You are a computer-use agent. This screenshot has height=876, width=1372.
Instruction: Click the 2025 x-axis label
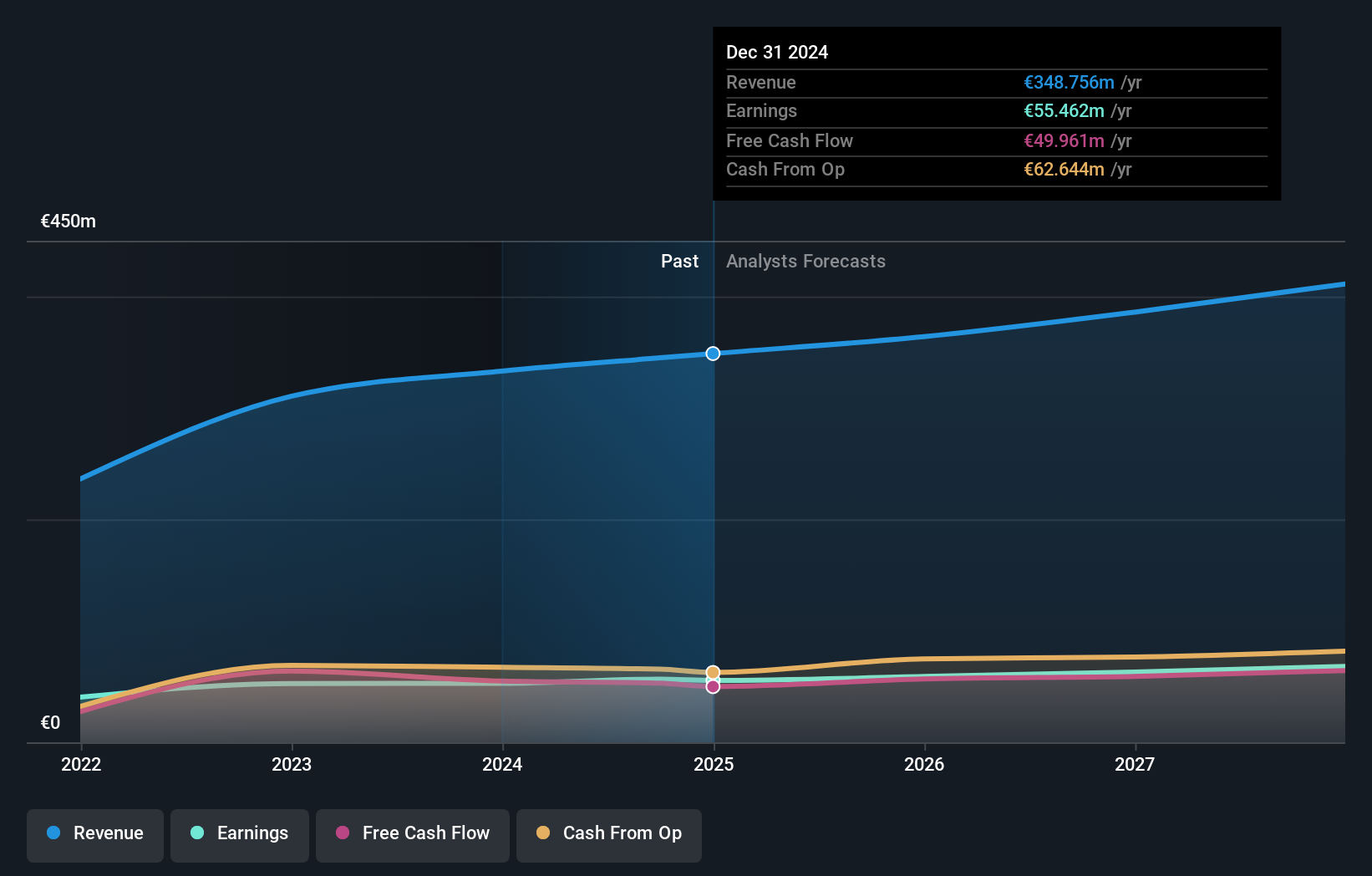[714, 764]
